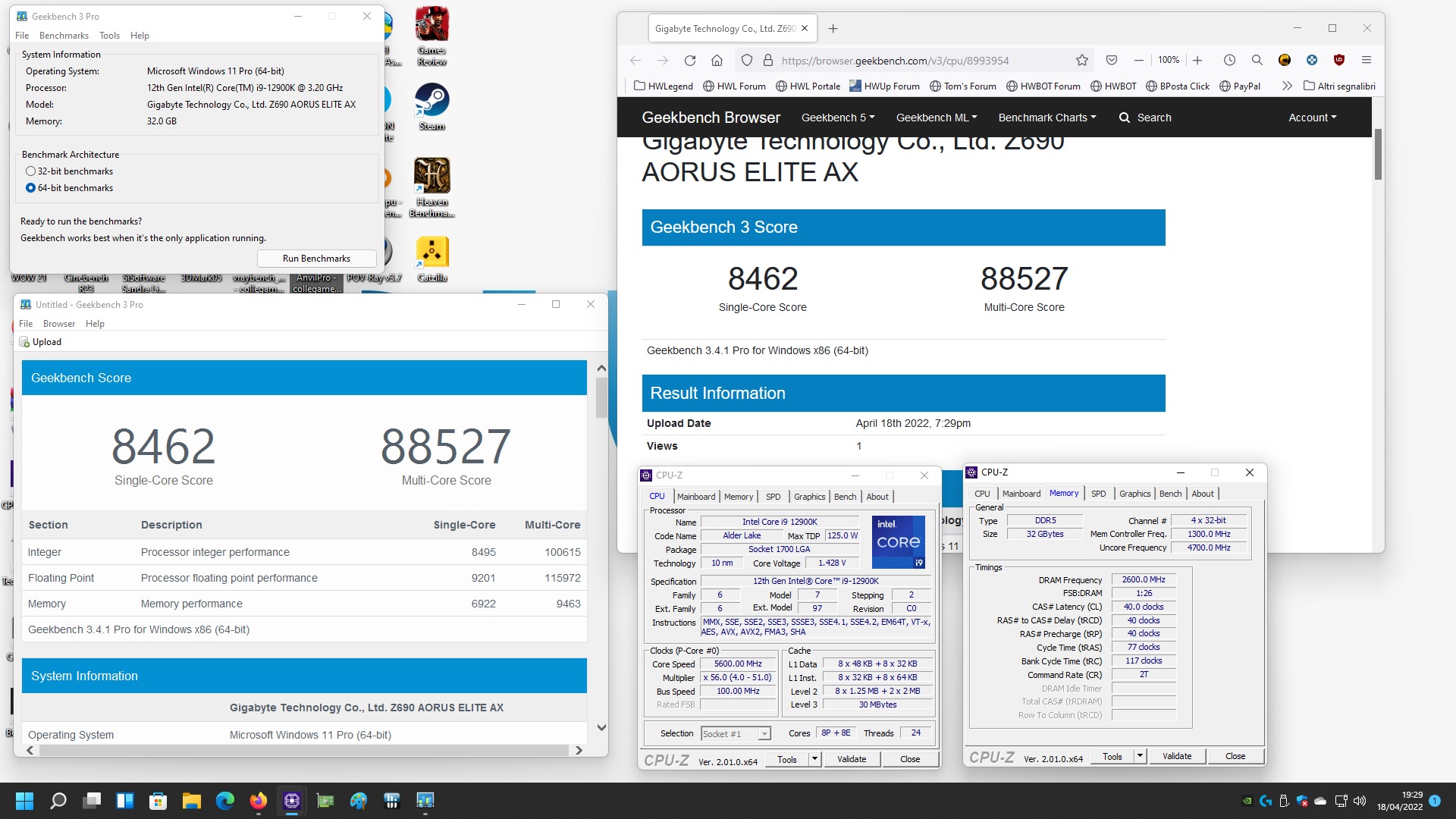The image size is (1456, 819).
Task: Bookmark this page with the star icon
Action: pos(1082,61)
